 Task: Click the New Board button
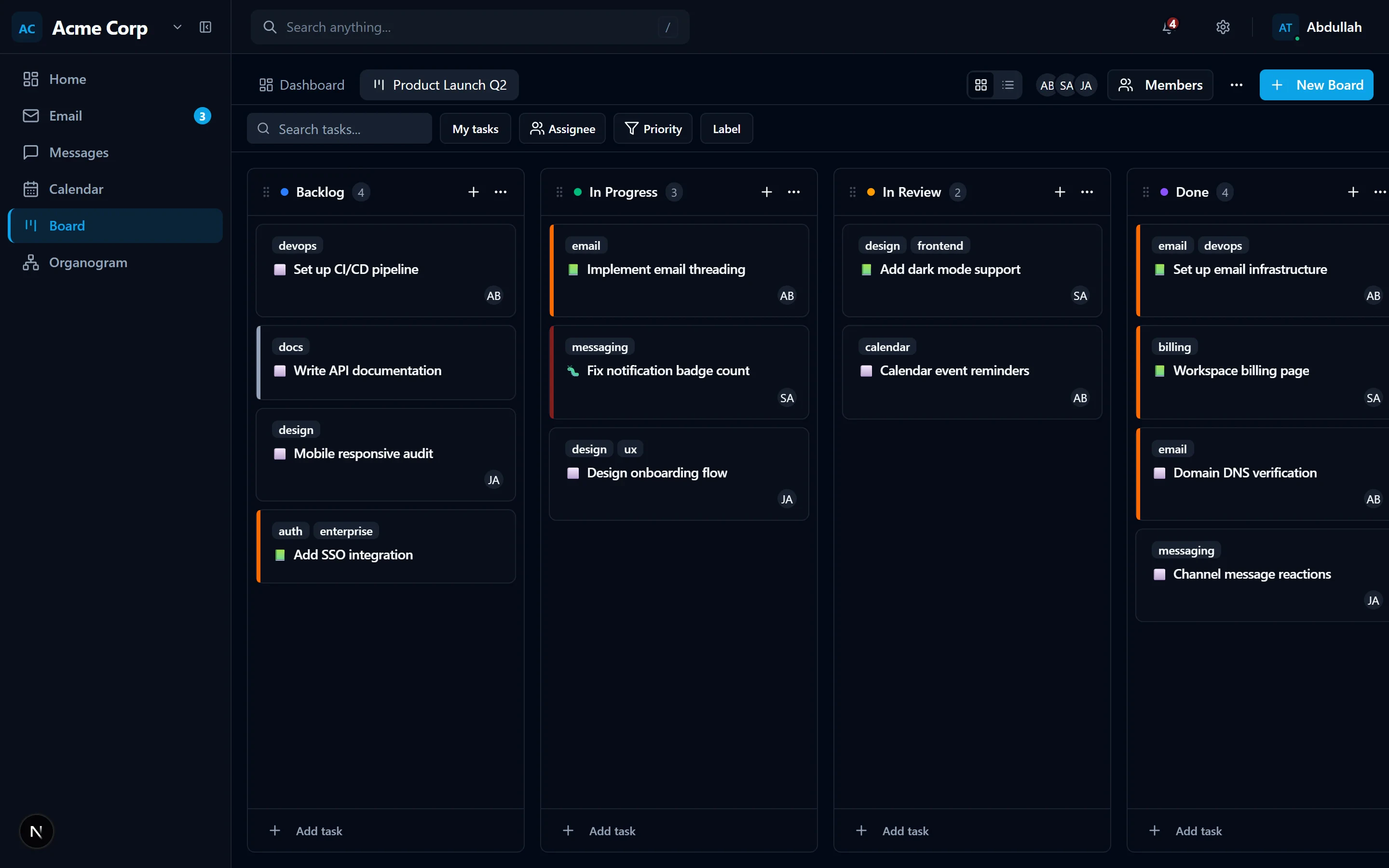pos(1316,85)
